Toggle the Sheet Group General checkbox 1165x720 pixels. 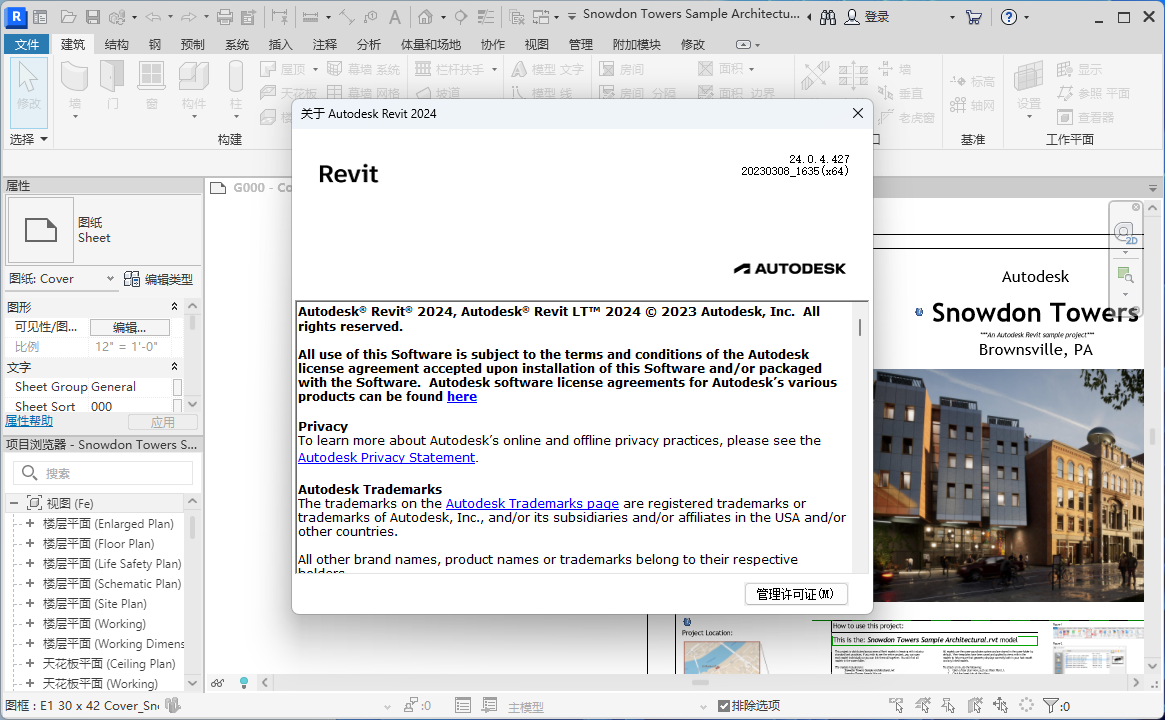(x=178, y=387)
